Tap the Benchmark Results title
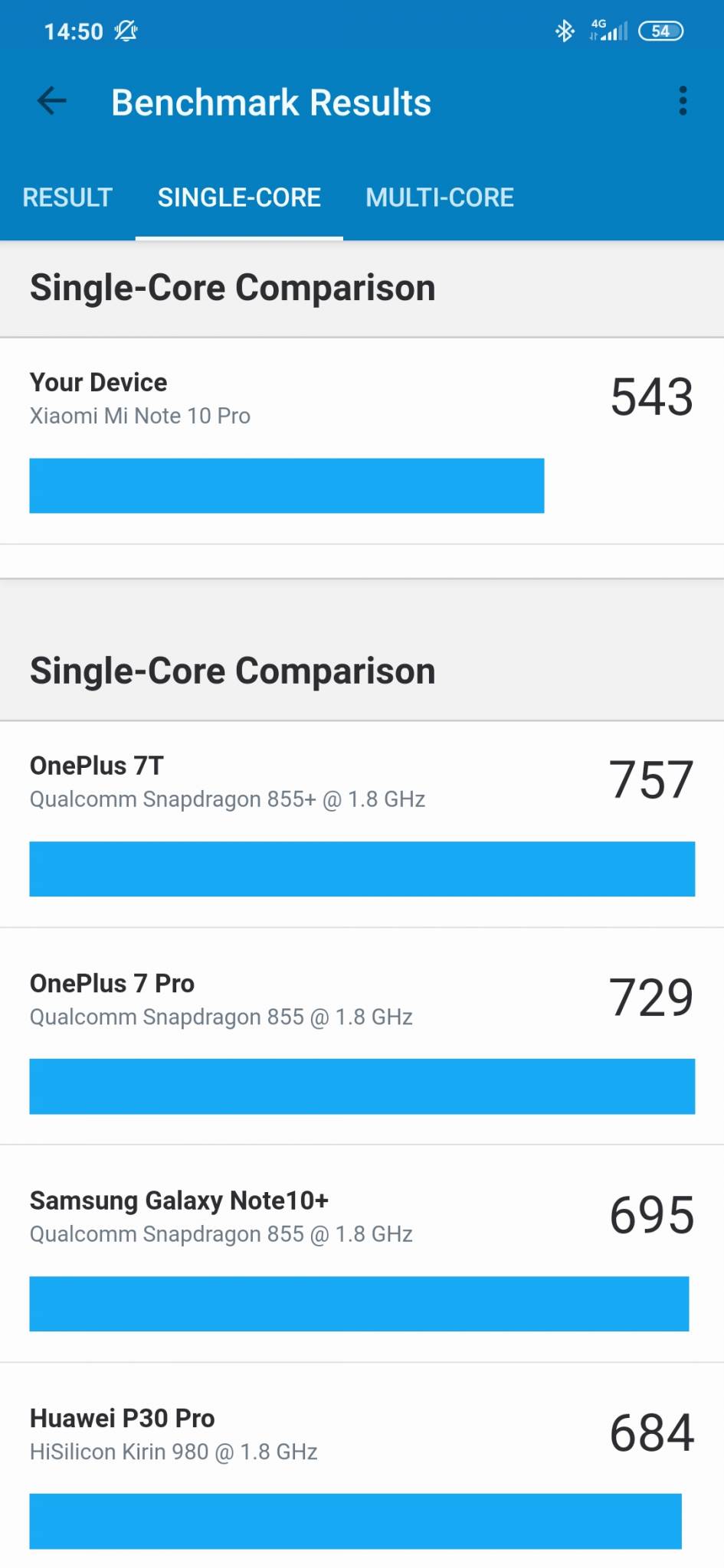 (x=271, y=103)
